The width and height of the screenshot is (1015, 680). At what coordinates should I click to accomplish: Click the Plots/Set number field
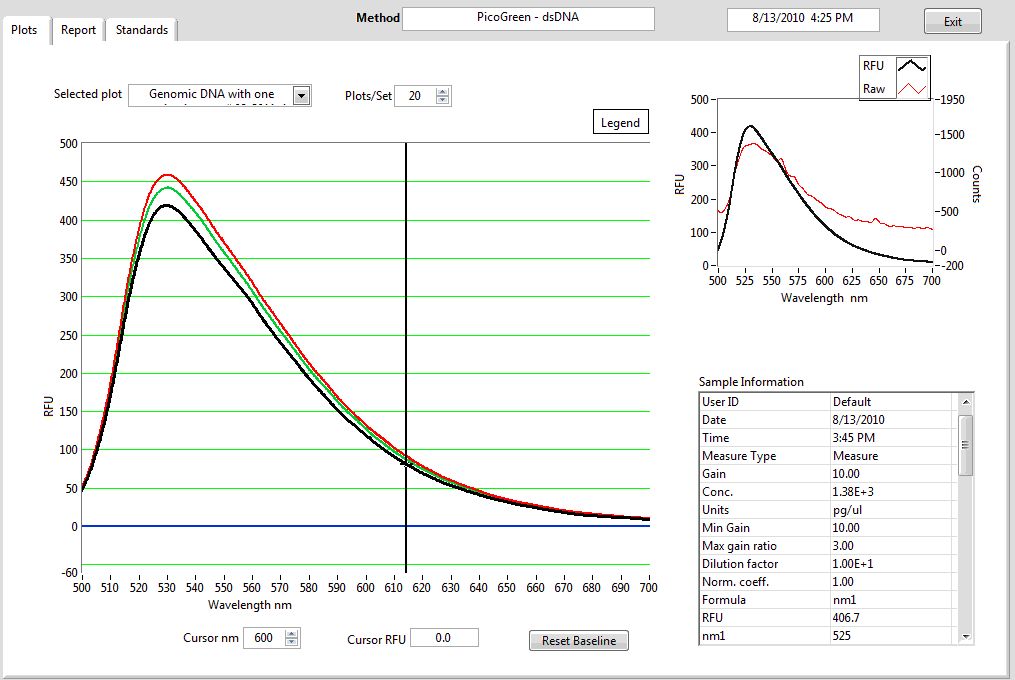pos(415,96)
